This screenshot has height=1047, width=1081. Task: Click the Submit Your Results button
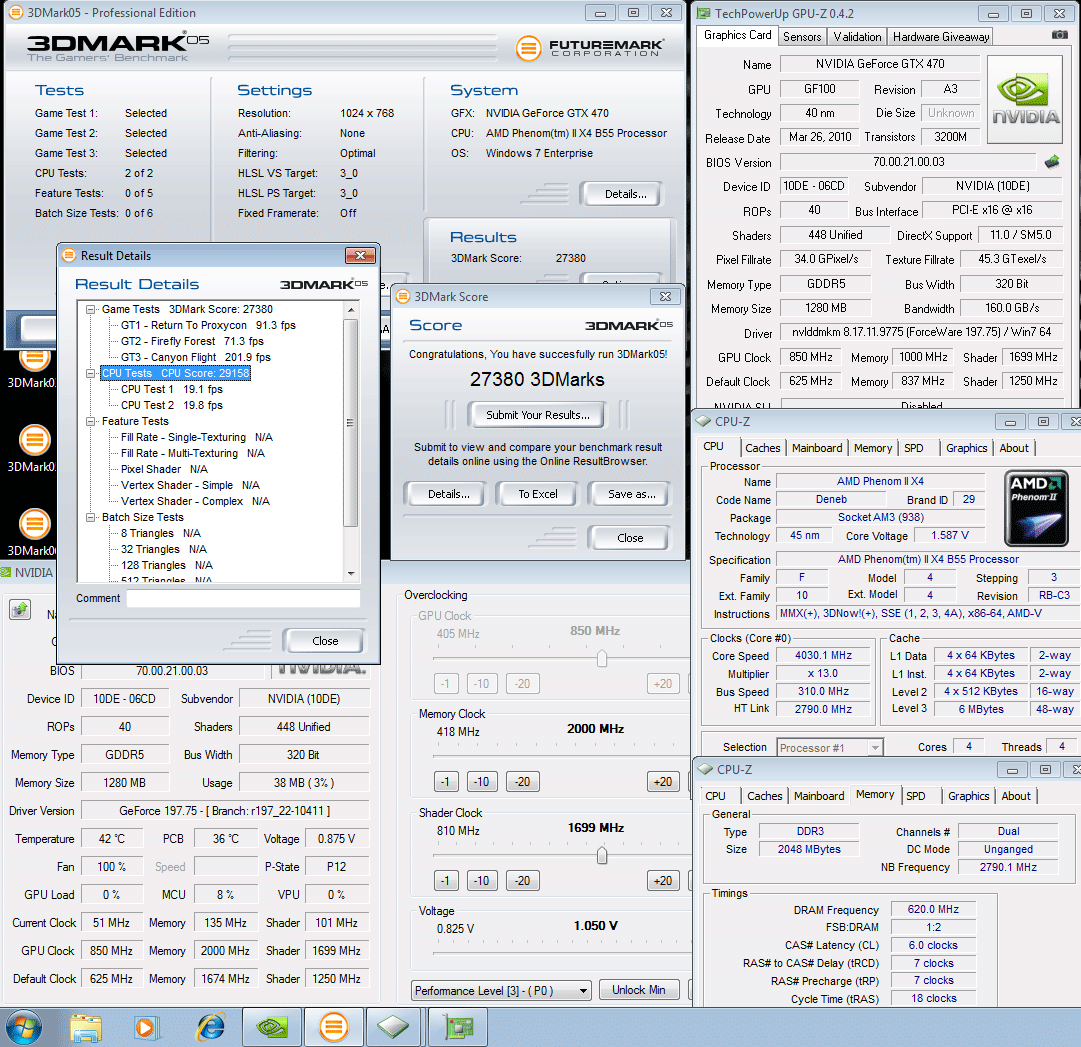537,415
